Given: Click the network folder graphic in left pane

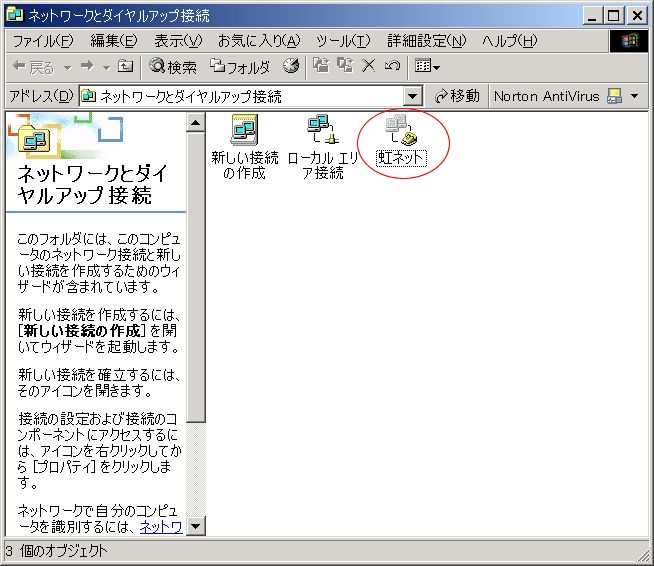Looking at the screenshot, I should [x=34, y=139].
